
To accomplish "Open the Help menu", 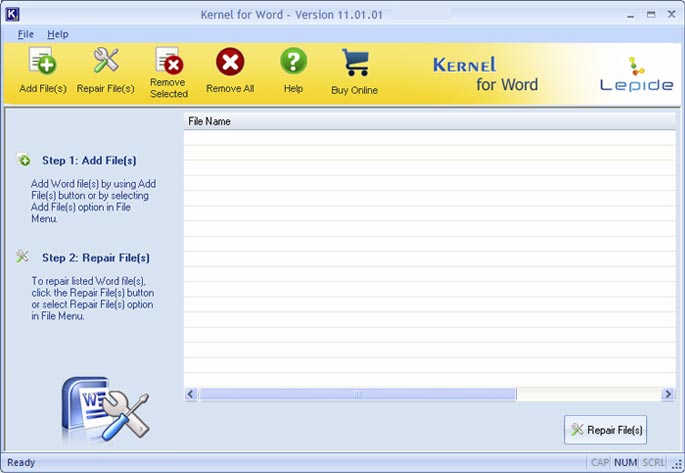I will tap(58, 34).
